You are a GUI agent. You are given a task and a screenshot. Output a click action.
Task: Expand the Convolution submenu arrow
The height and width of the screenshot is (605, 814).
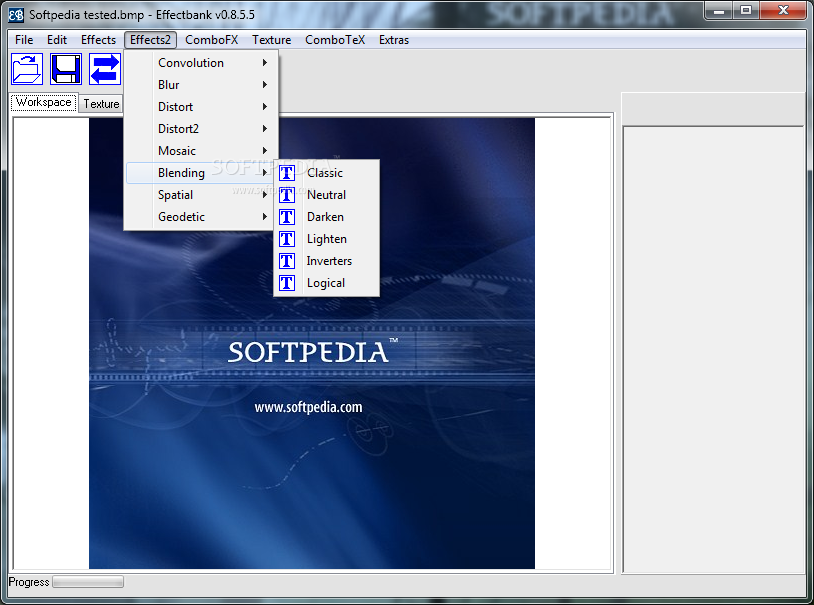[x=265, y=63]
